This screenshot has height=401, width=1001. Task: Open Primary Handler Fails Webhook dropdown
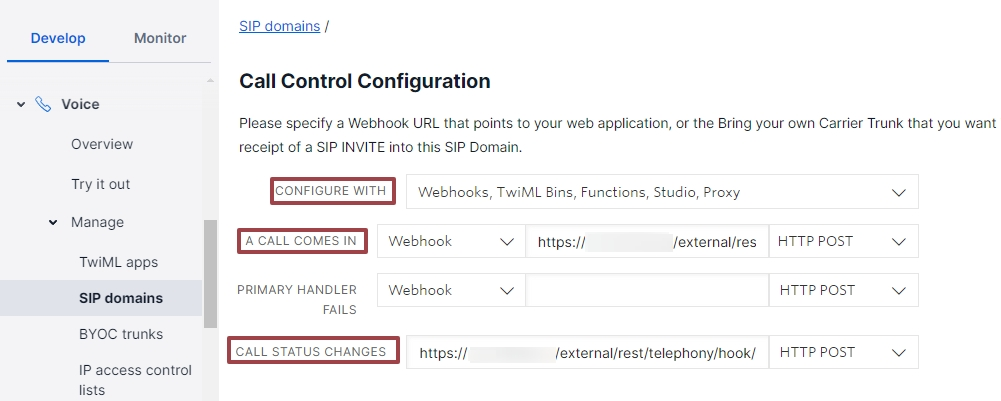click(451, 291)
